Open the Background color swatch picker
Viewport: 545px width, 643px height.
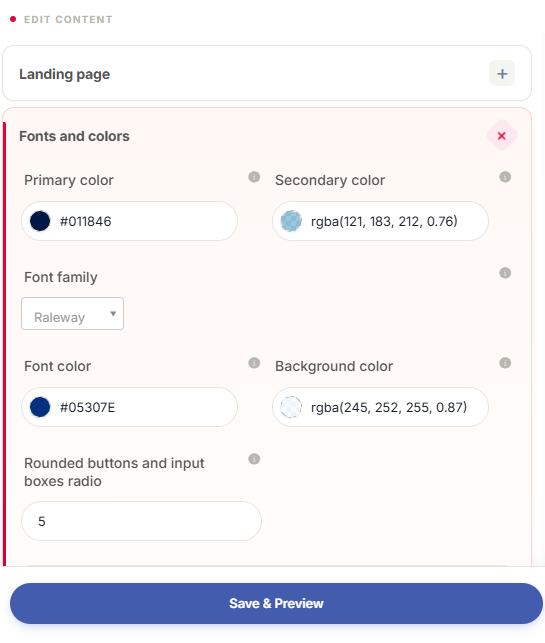(291, 407)
